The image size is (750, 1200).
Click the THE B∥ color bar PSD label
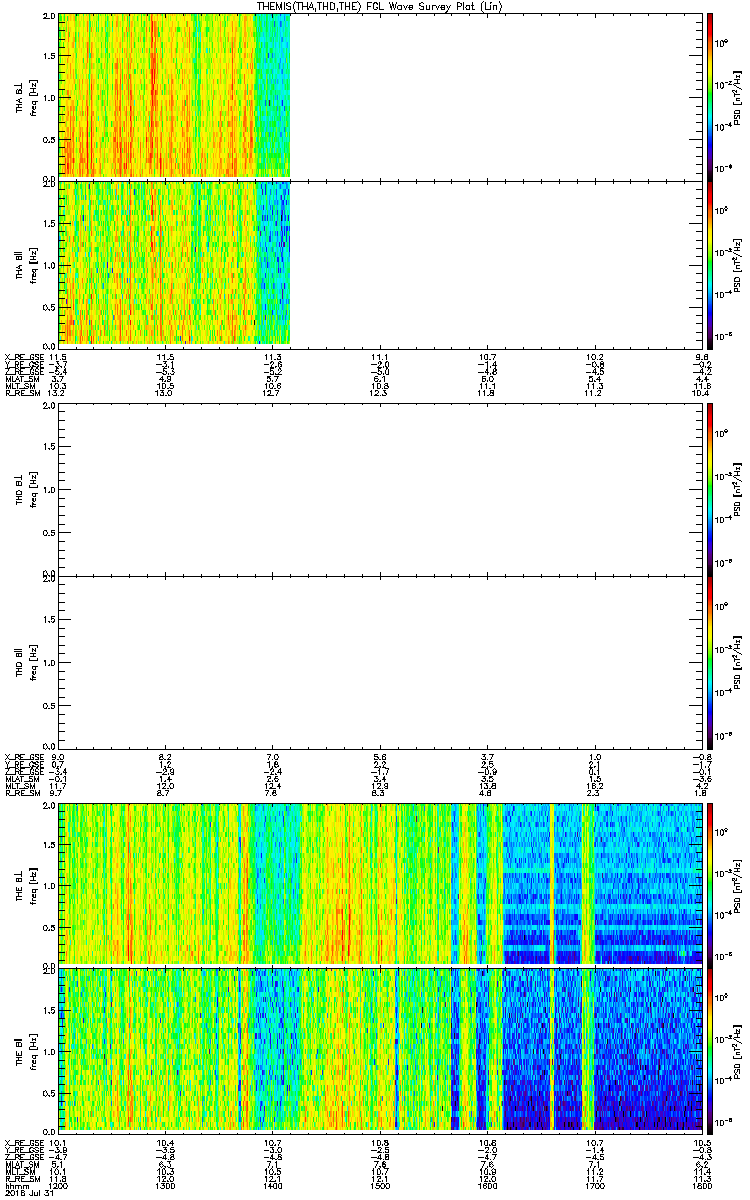coord(739,1051)
